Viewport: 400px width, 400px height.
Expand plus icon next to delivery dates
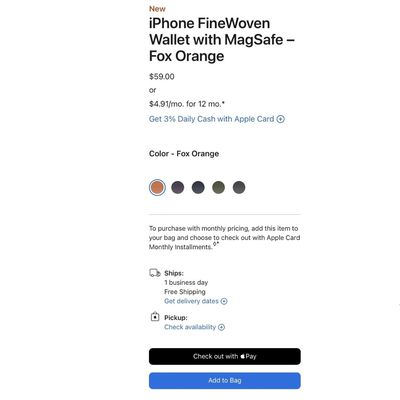click(224, 301)
